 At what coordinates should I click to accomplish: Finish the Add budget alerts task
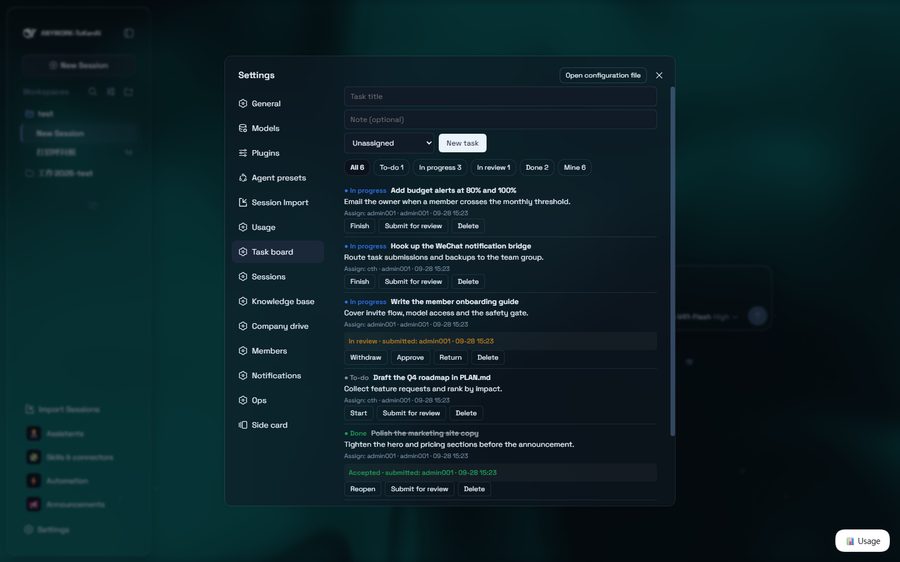click(359, 226)
